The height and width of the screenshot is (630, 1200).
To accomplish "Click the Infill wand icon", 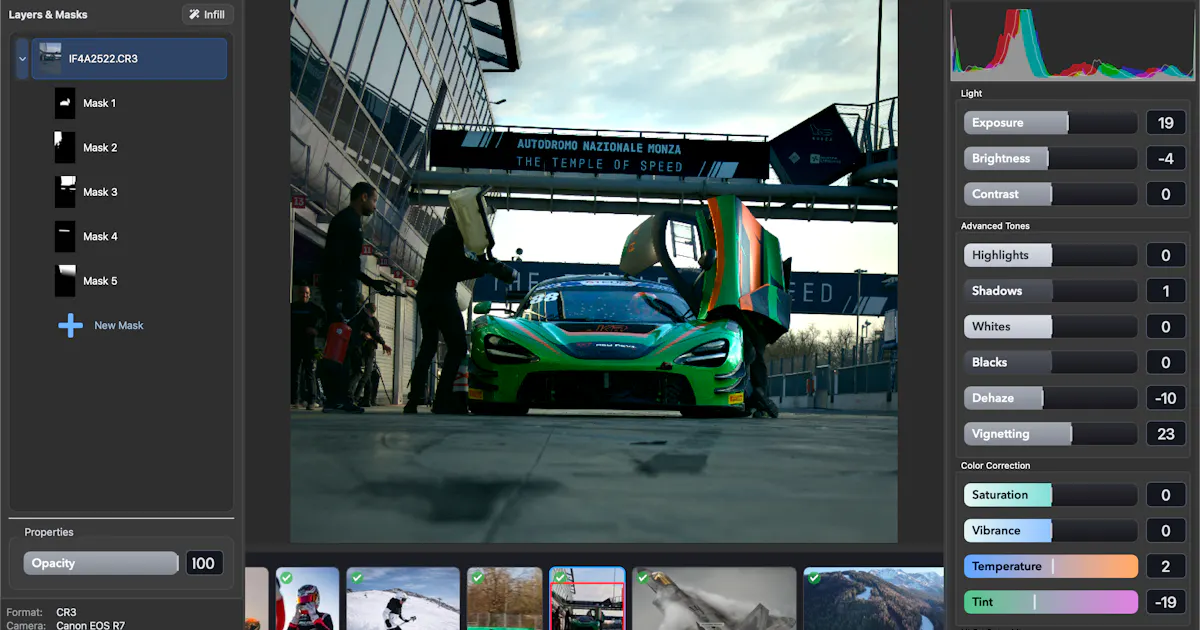I will [195, 15].
